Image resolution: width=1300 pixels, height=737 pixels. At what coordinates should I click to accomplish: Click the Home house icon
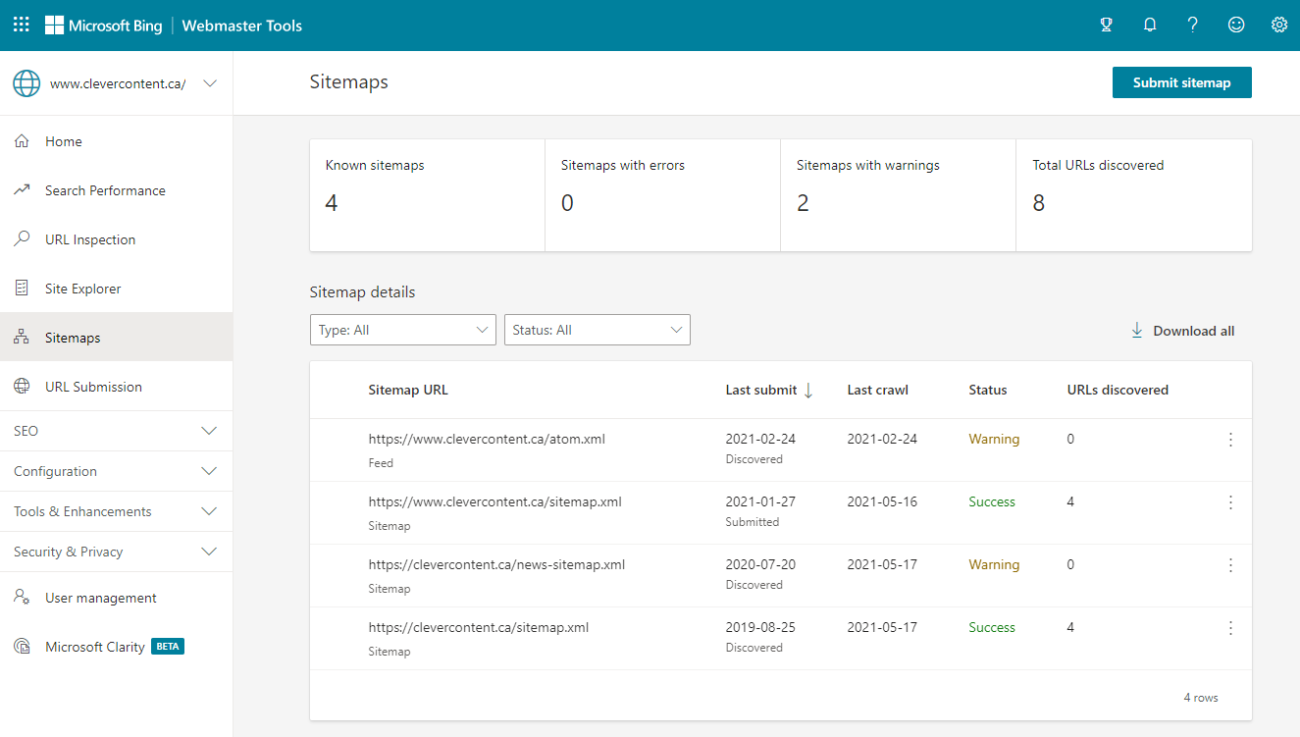tap(22, 141)
